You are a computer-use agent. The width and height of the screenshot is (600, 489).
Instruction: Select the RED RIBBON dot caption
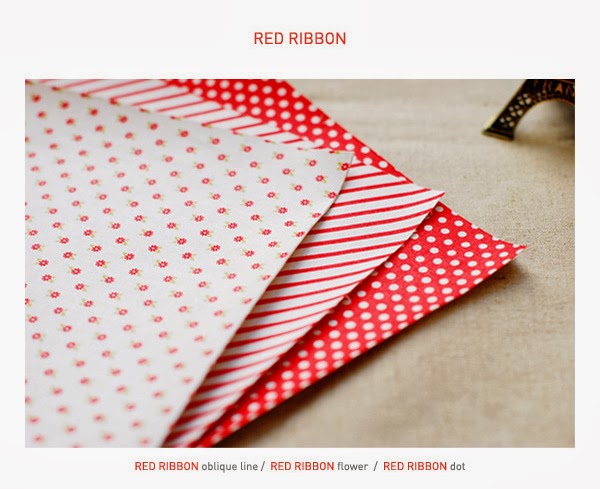(424, 466)
